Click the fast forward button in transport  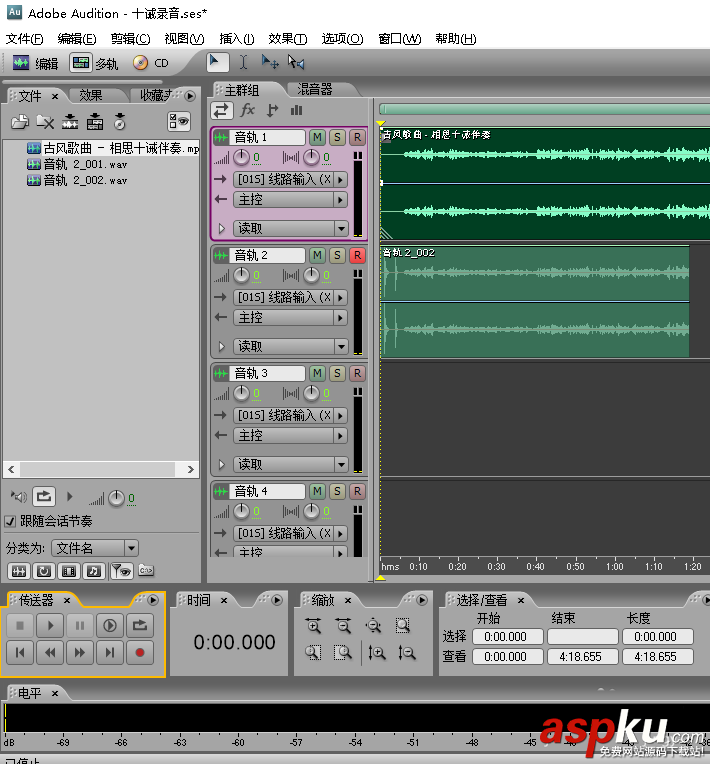pyautogui.click(x=80, y=652)
